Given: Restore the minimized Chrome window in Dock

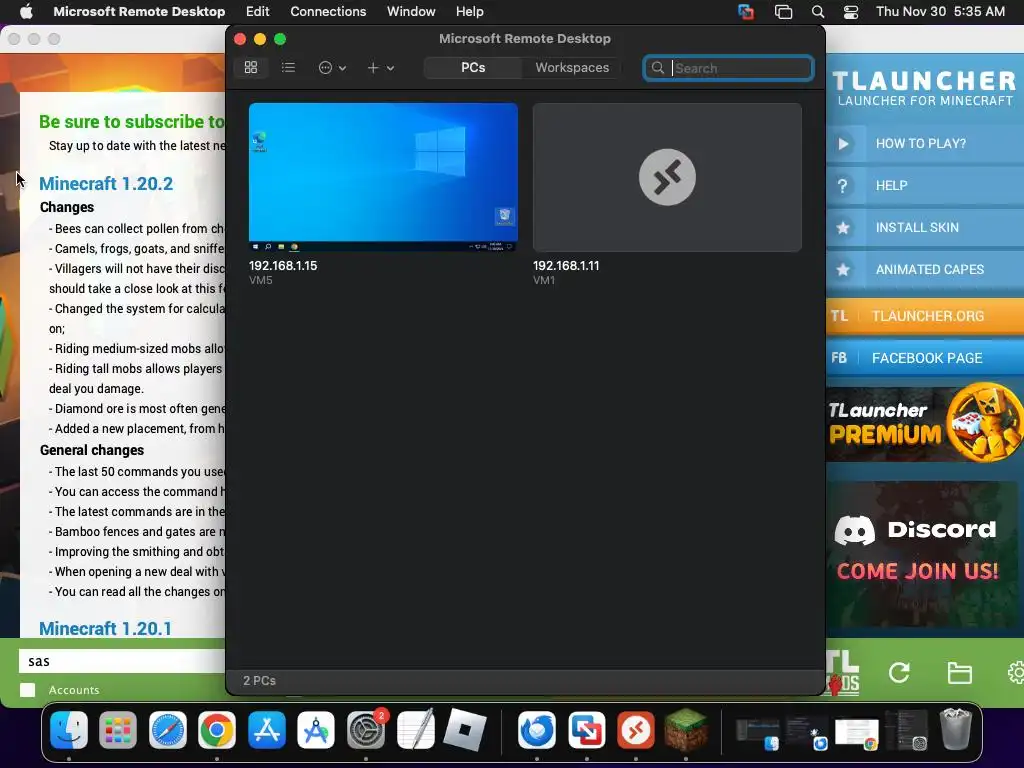Looking at the screenshot, I should [856, 733].
